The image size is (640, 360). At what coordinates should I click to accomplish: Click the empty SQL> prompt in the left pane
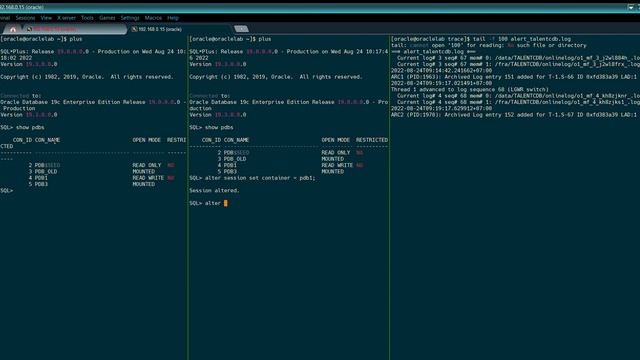pyautogui.click(x=7, y=191)
